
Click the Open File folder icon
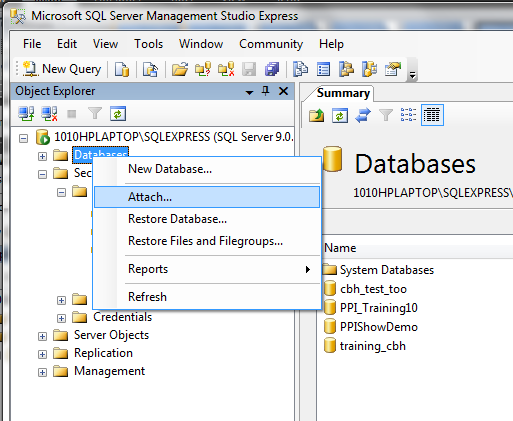(x=180, y=69)
